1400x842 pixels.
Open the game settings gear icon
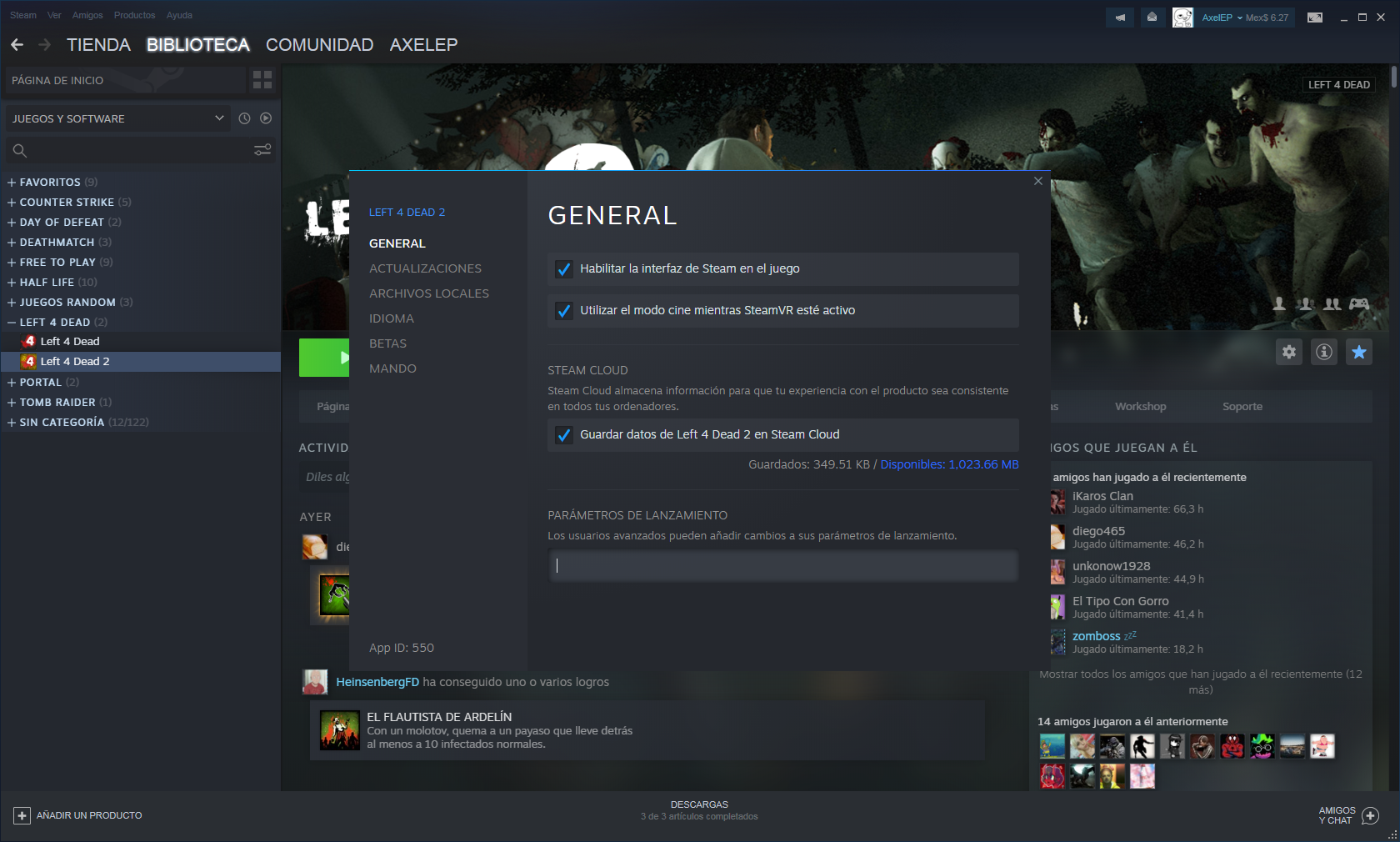point(1289,352)
